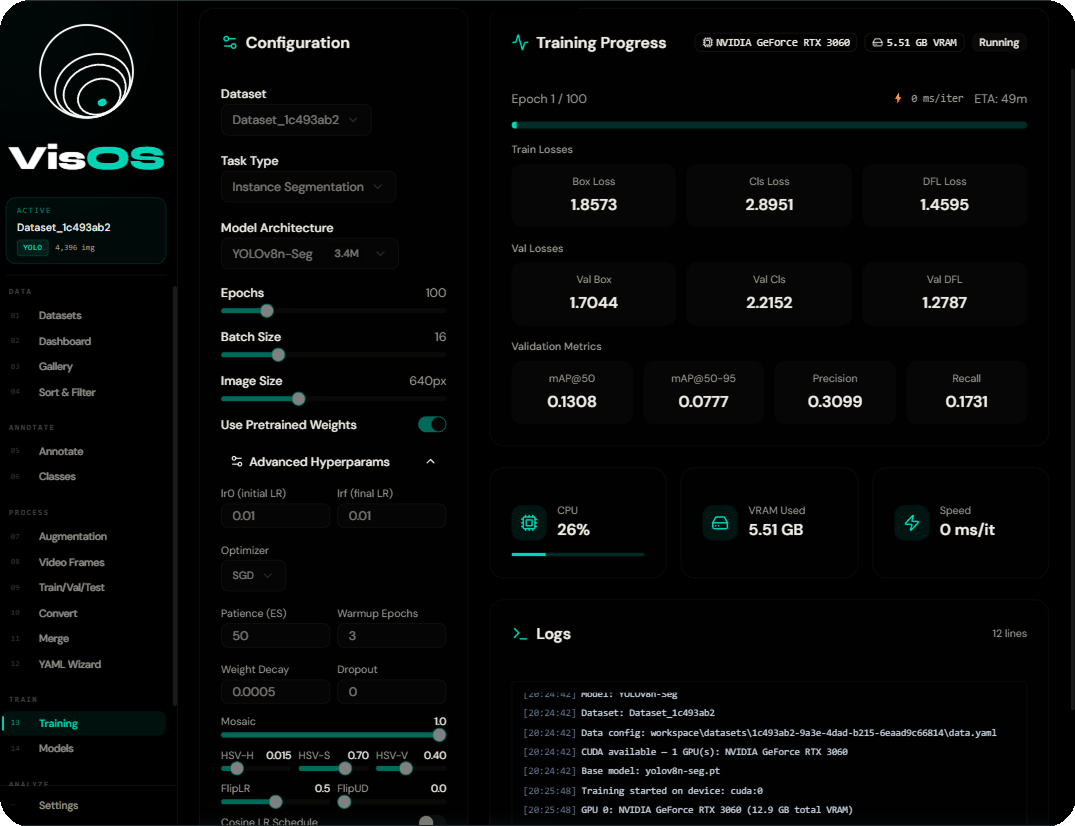
Task: Click the HSV-H slider handle
Action: tap(237, 768)
